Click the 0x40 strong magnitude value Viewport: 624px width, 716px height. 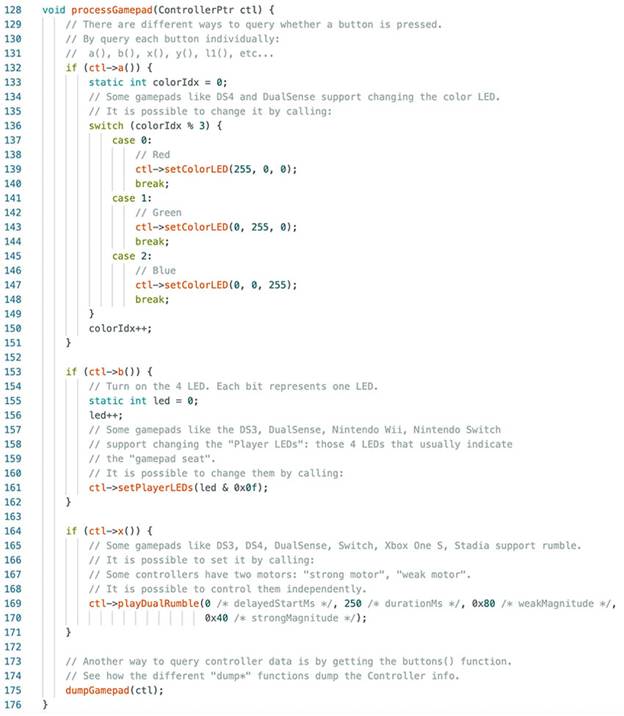216,618
